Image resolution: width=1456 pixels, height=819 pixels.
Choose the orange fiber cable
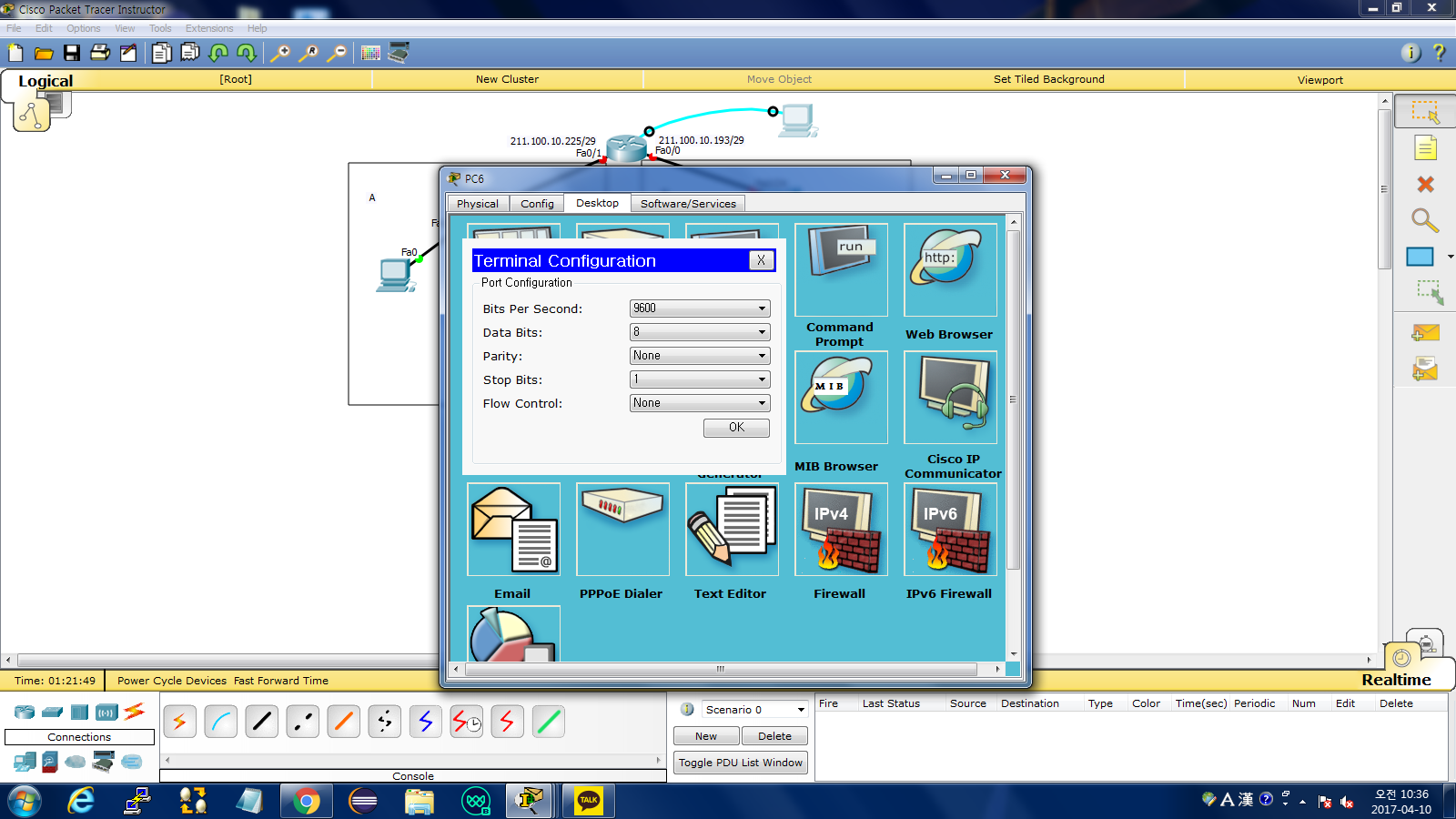pyautogui.click(x=344, y=722)
